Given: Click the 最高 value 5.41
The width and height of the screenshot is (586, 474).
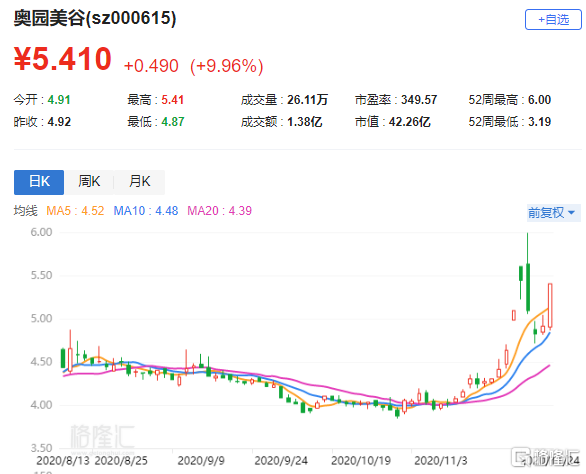Looking at the screenshot, I should click(x=173, y=100).
